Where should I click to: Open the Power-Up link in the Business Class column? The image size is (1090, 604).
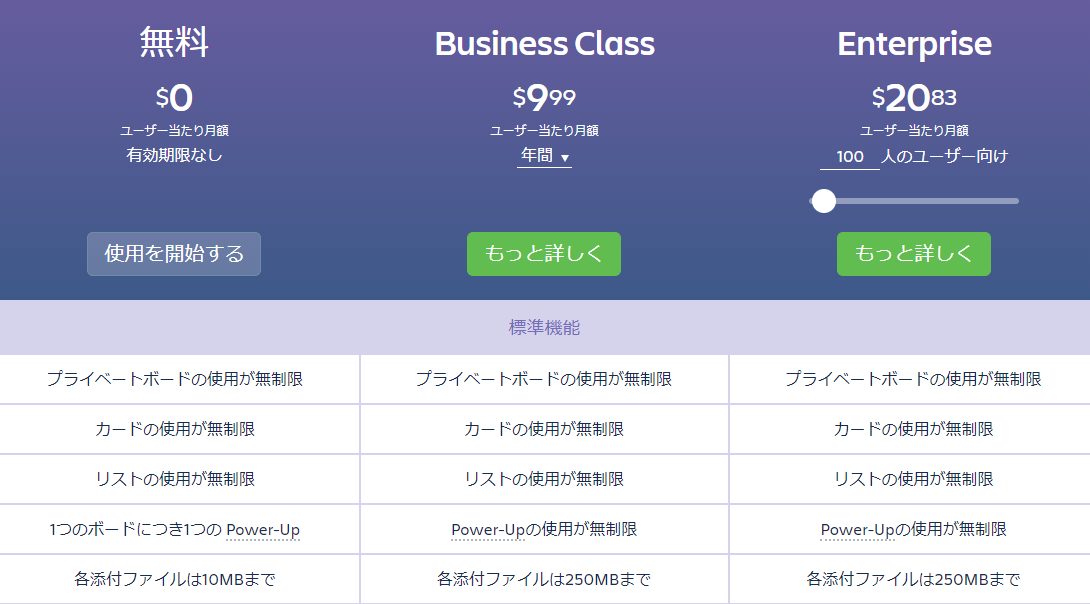[488, 530]
